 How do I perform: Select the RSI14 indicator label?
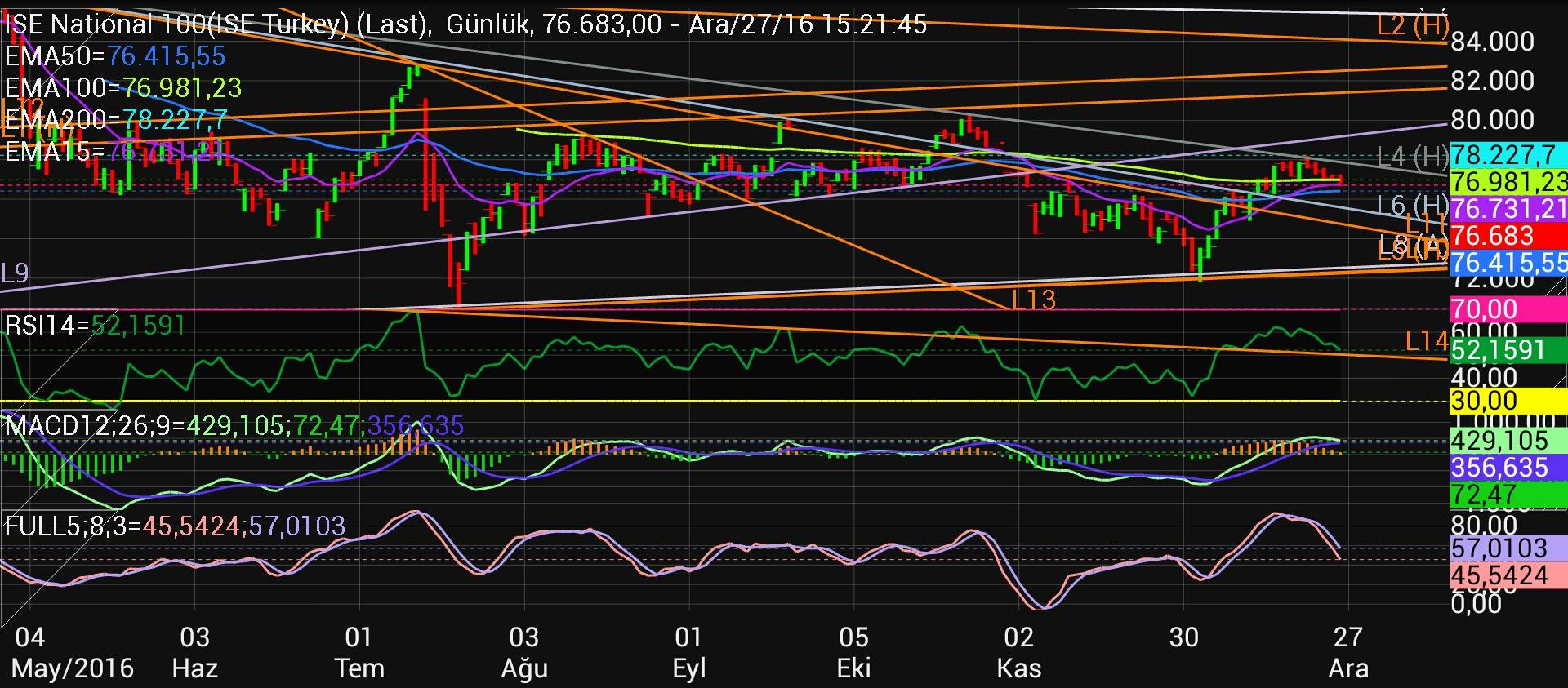pos(95,326)
